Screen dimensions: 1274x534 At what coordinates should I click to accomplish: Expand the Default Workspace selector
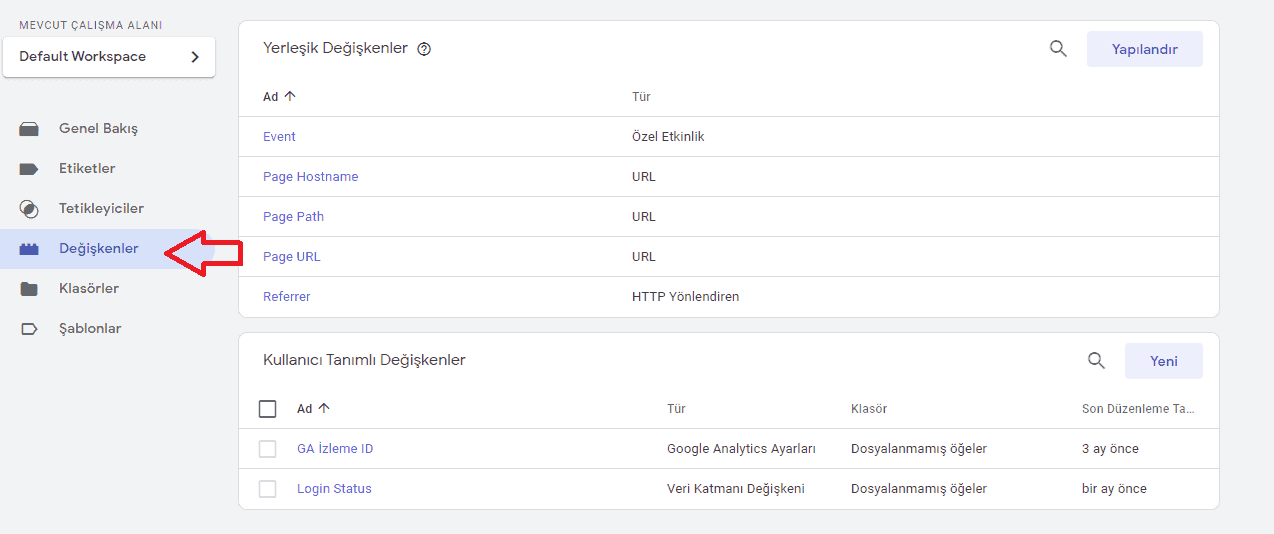pos(108,57)
